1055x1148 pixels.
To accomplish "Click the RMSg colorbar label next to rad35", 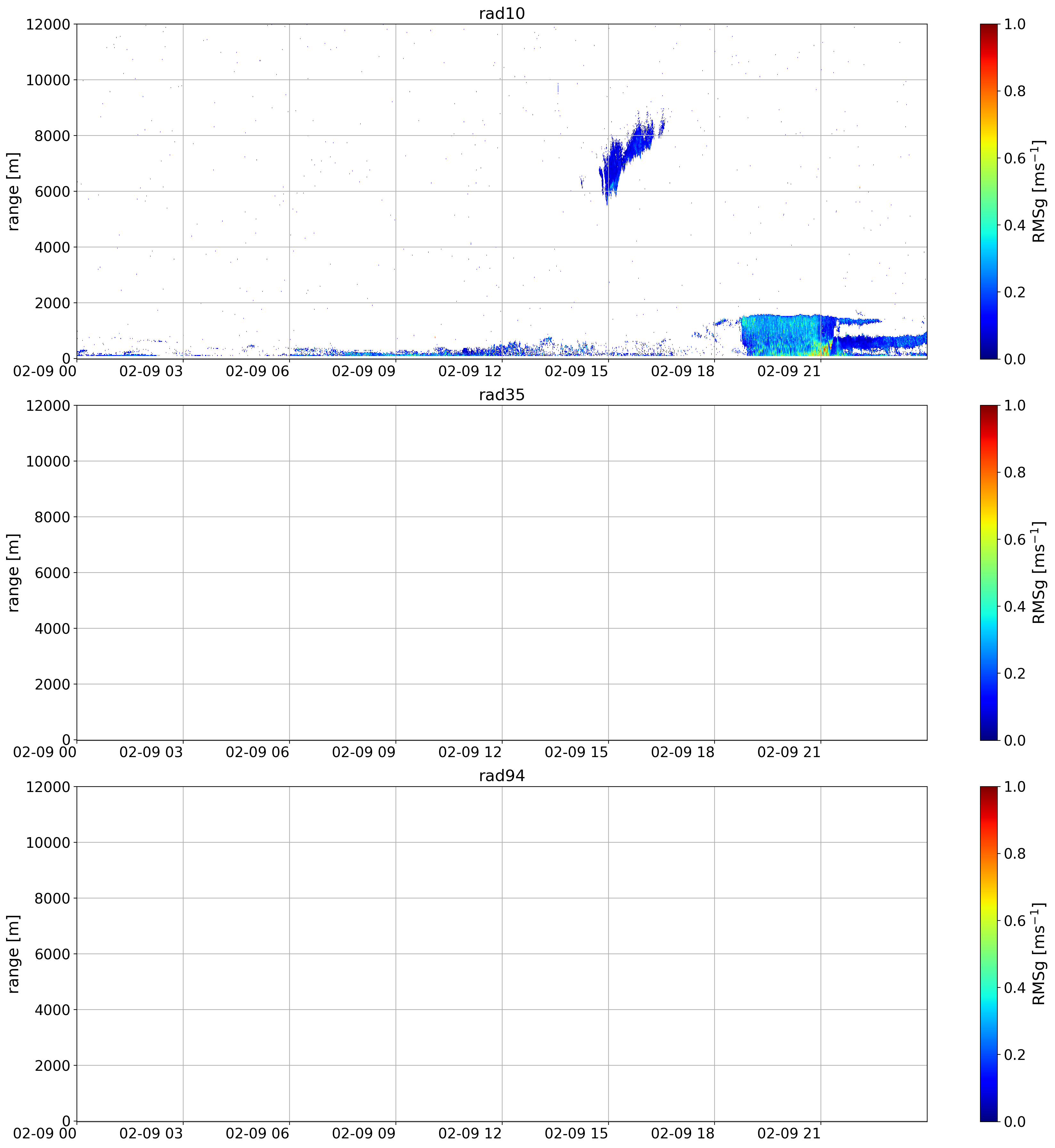I will [1038, 573].
